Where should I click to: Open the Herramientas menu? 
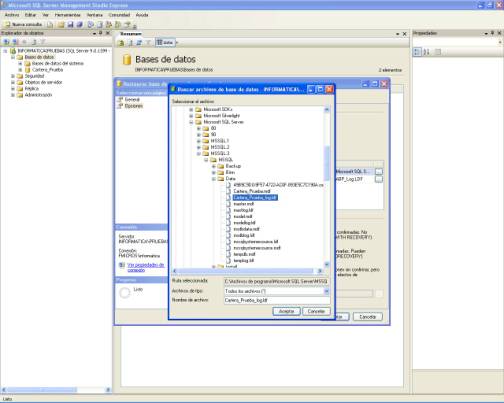[x=68, y=15]
